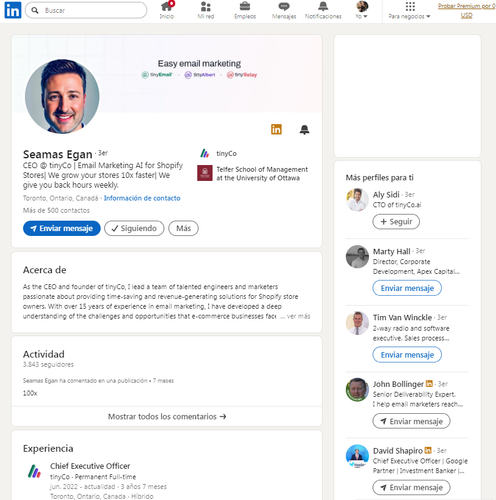The image size is (496, 500).
Task: Expand the Yo profile menu
Action: (x=362, y=10)
